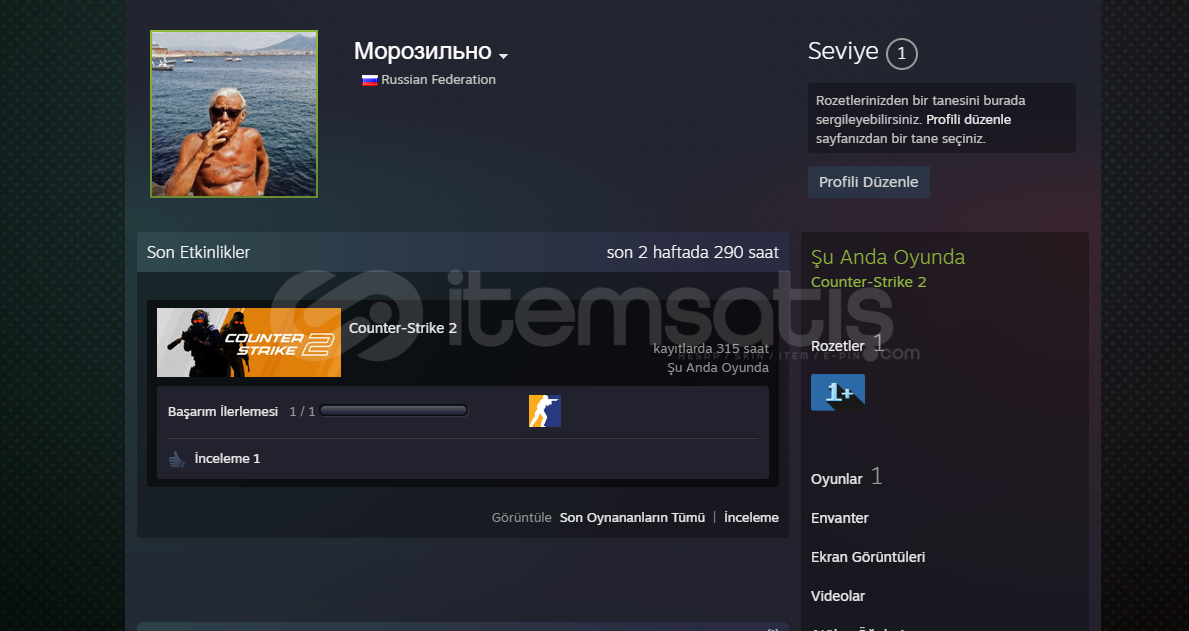Open the profile avatar picture
1189x631 pixels.
[234, 114]
